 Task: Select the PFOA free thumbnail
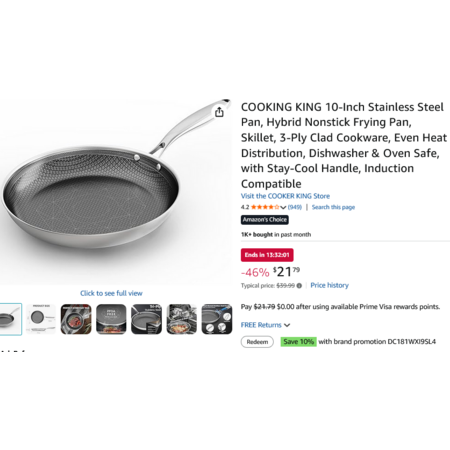coord(111,319)
